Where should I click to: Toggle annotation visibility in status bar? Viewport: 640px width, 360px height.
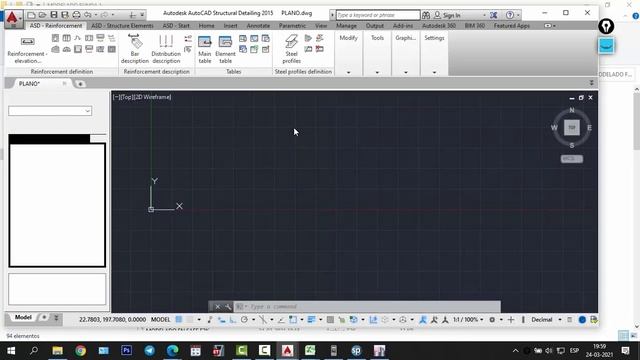click(423, 320)
